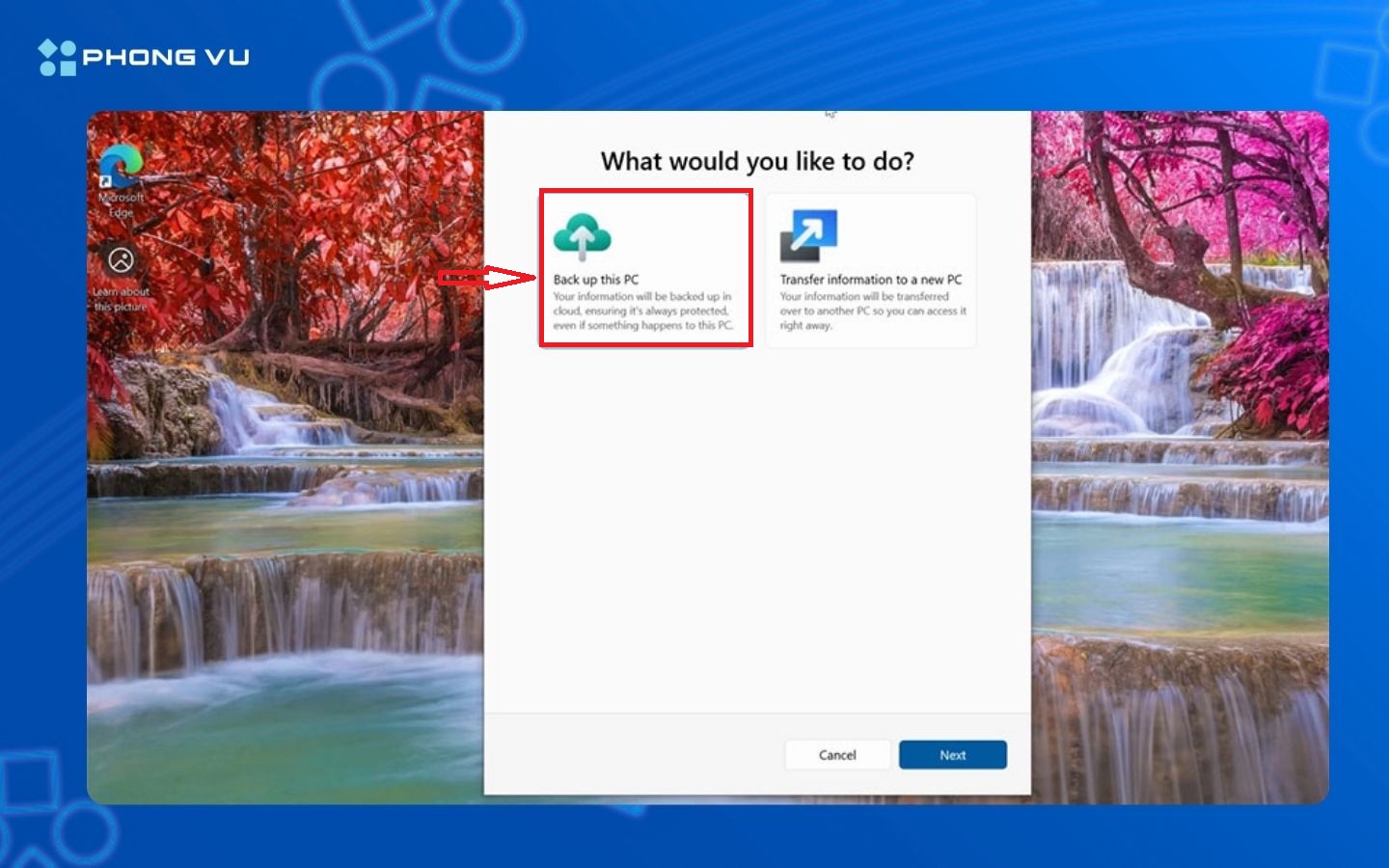Image resolution: width=1389 pixels, height=868 pixels.
Task: Open the 'Learn about this picture' desktop icon
Action: [x=121, y=277]
